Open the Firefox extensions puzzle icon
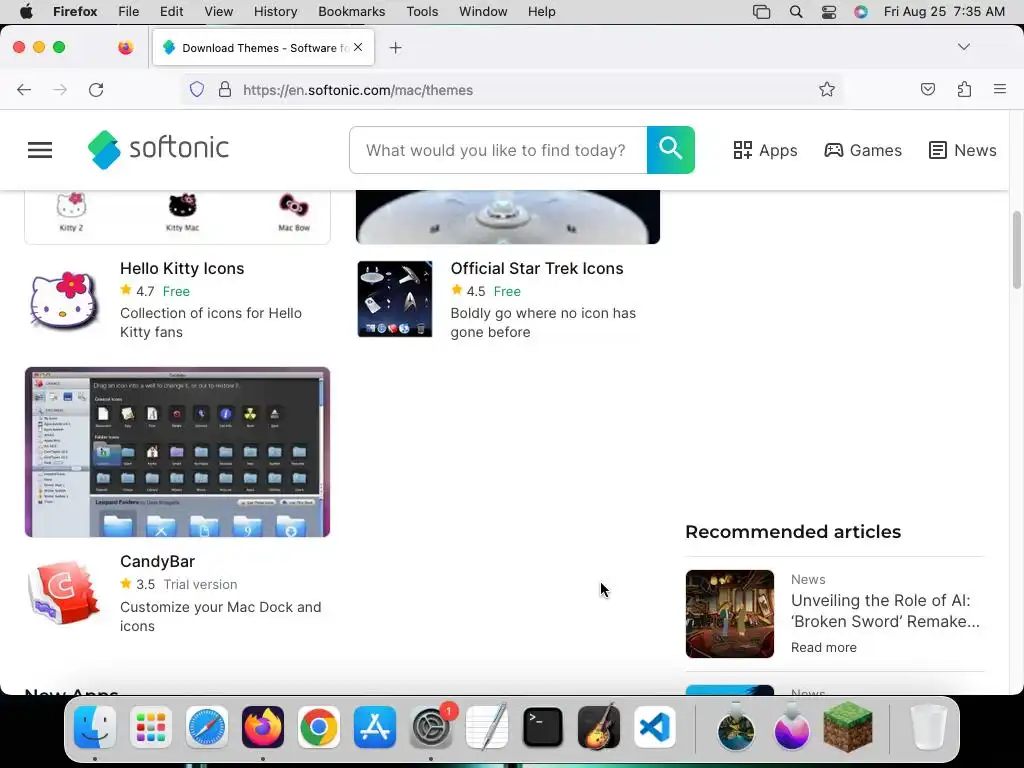1024x768 pixels. point(964,89)
